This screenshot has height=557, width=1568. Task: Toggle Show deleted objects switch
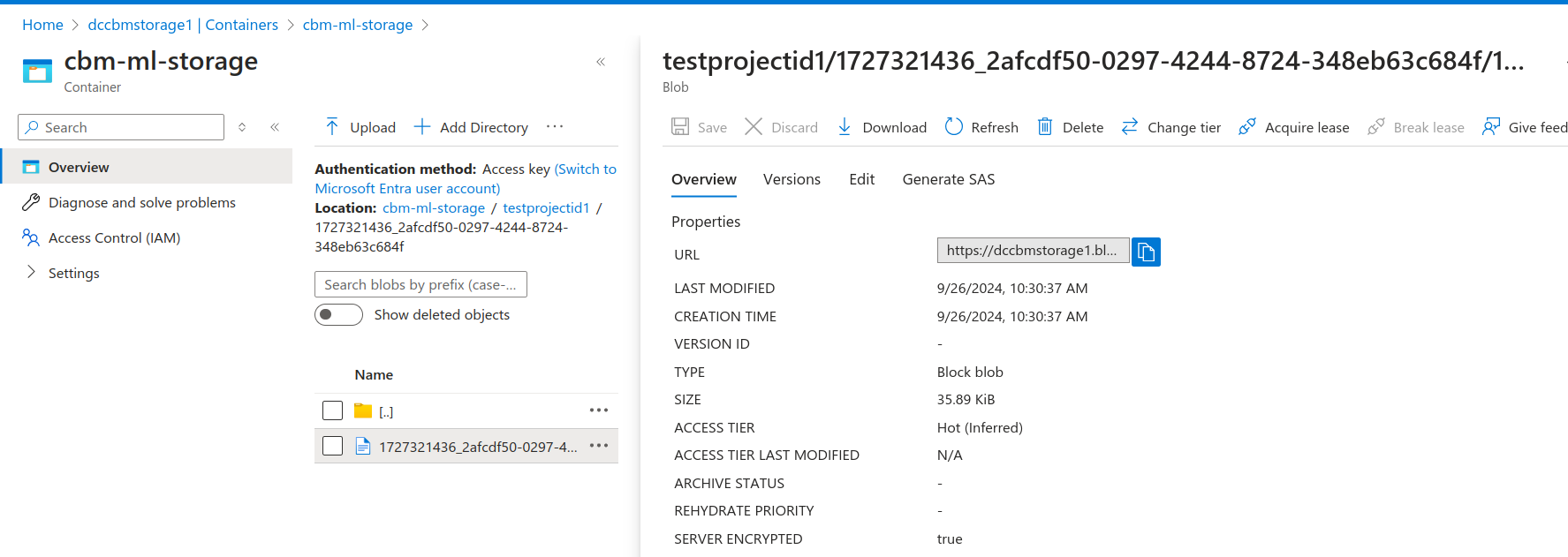coord(338,315)
